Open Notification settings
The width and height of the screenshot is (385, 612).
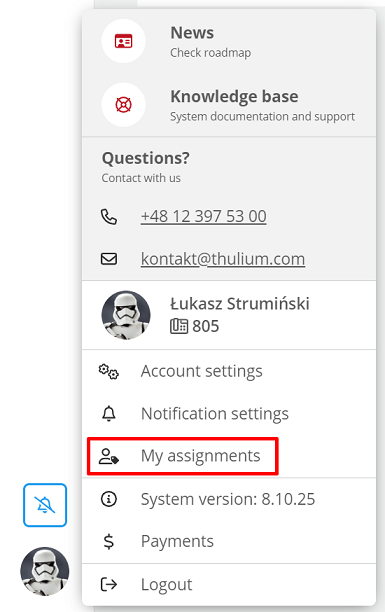pos(229,413)
